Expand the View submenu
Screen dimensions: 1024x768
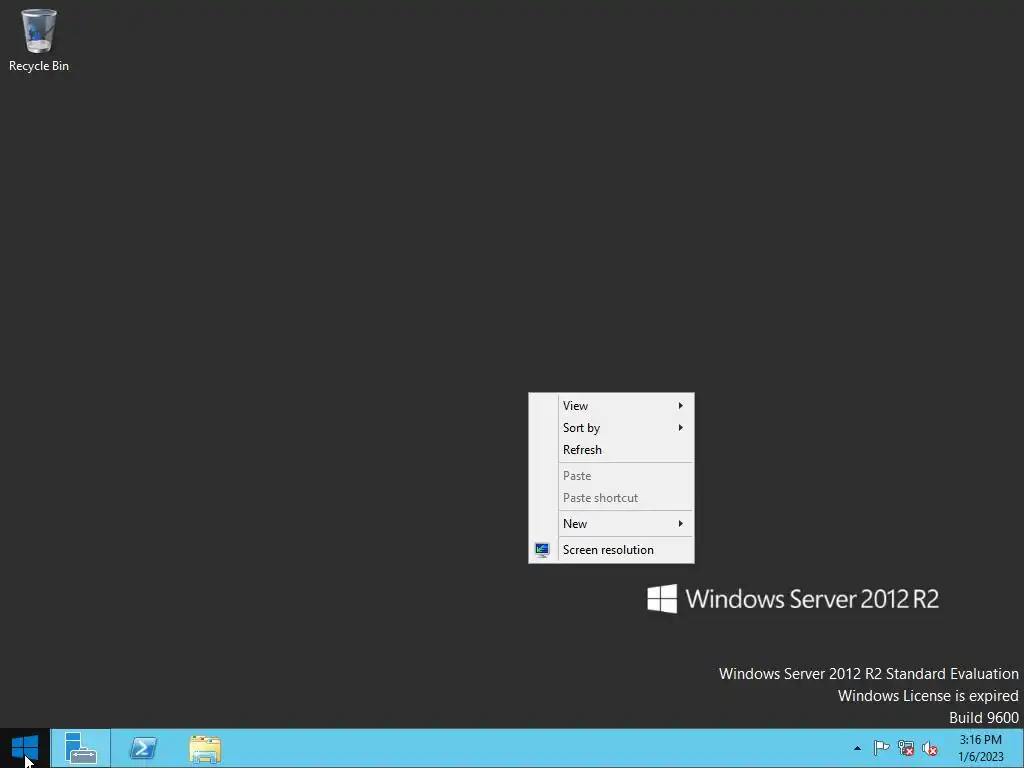(611, 406)
